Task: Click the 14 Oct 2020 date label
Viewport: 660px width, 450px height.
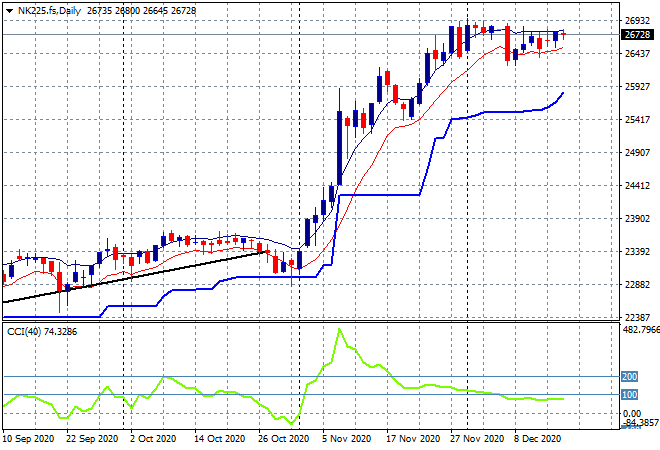Action: (219, 439)
